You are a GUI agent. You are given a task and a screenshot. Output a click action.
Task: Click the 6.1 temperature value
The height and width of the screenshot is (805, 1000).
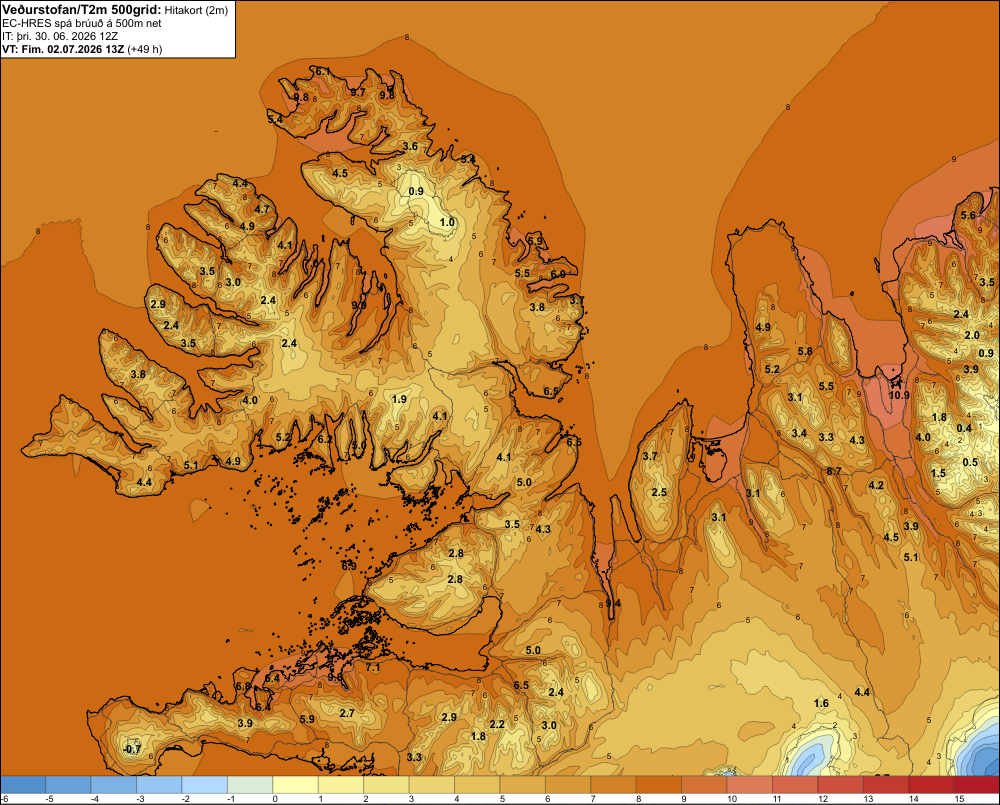[323, 71]
